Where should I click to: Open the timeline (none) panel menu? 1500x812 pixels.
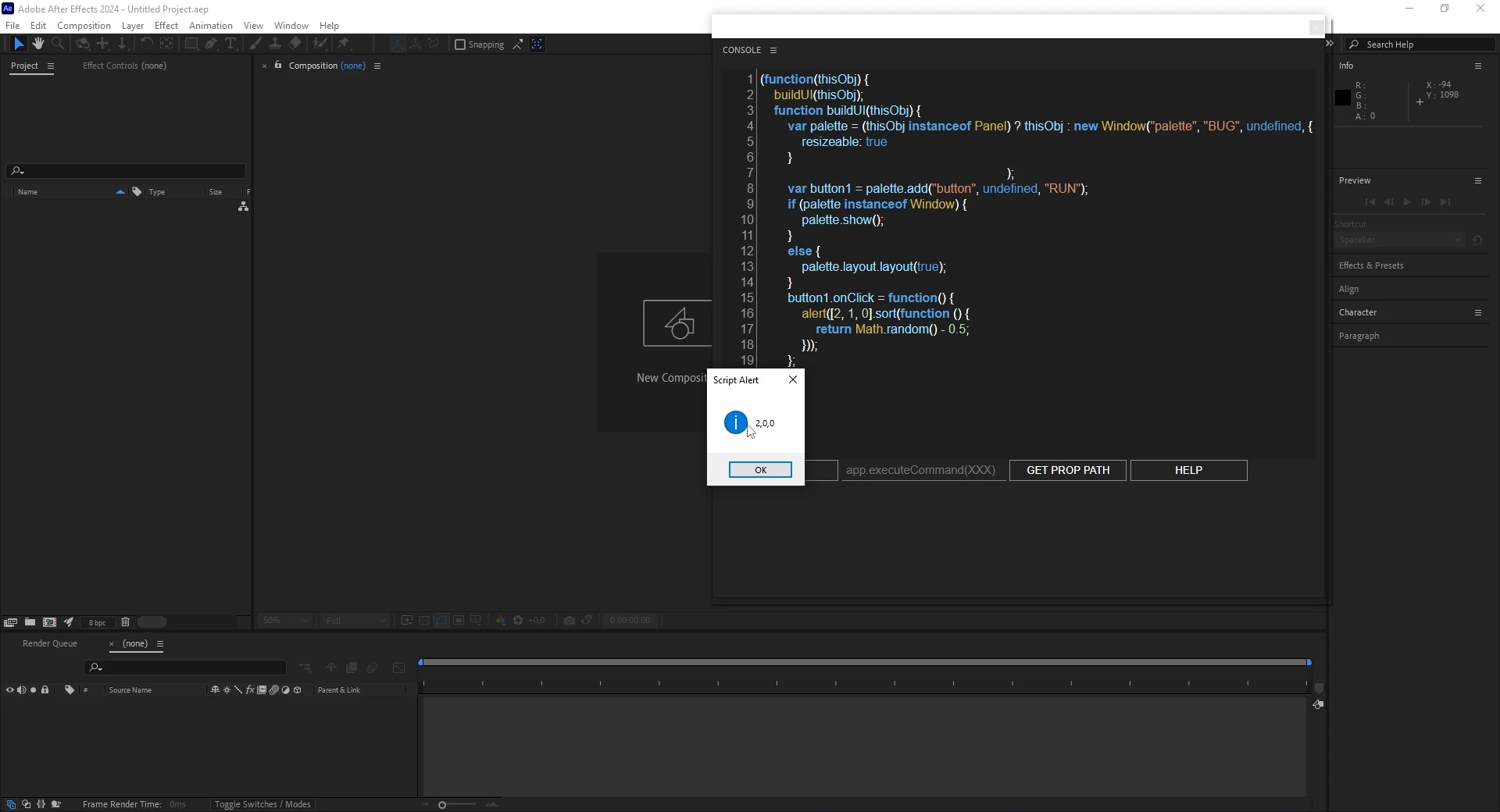point(160,644)
